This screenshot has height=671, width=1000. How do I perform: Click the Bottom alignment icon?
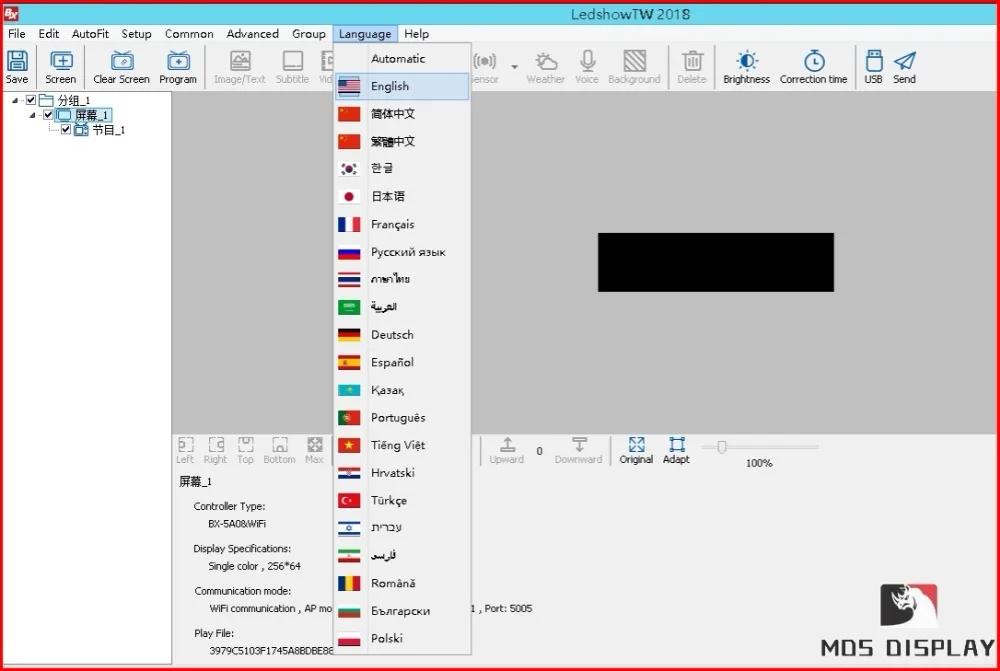(x=279, y=450)
